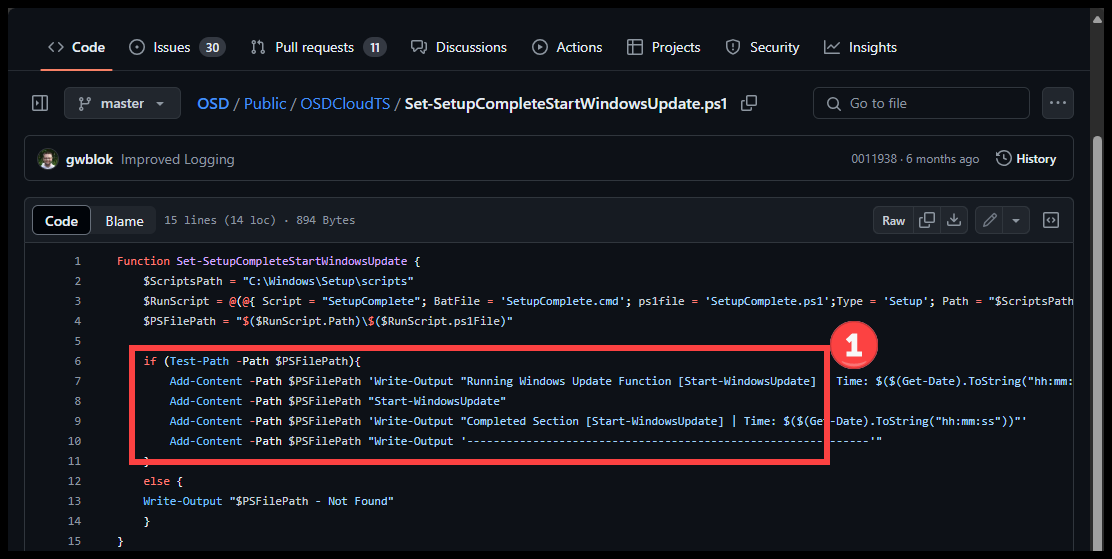The width and height of the screenshot is (1112, 559).
Task: Open the OSD repository breadcrumb link
Action: pos(212,103)
